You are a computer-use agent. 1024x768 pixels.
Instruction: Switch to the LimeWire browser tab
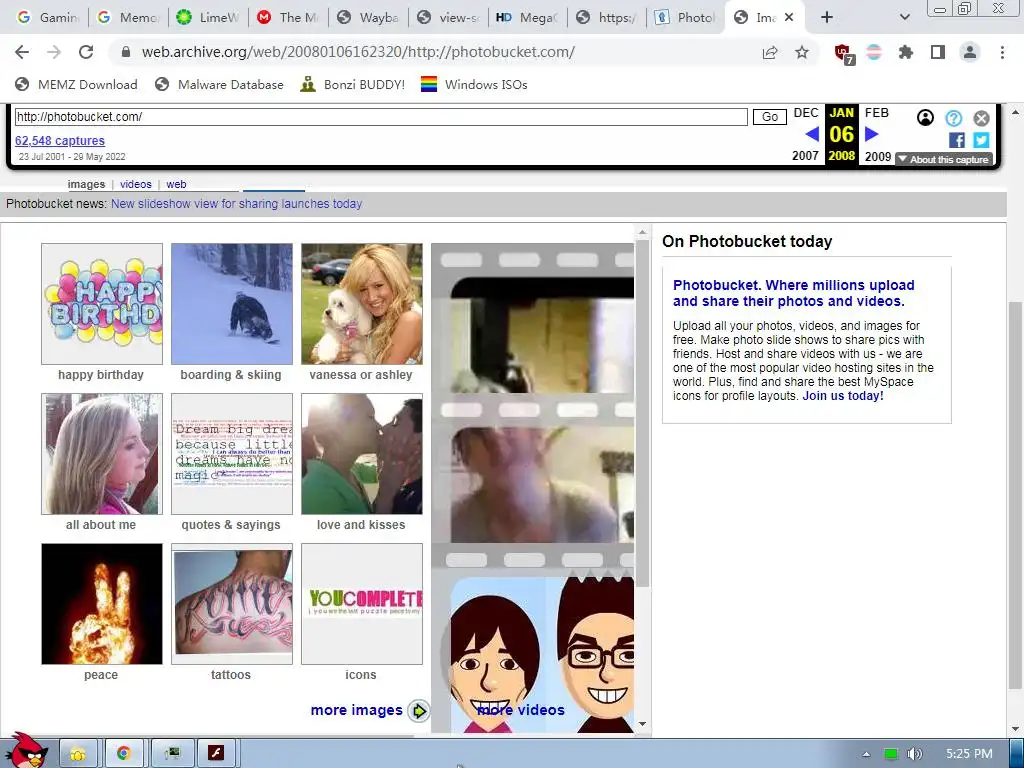tap(208, 17)
